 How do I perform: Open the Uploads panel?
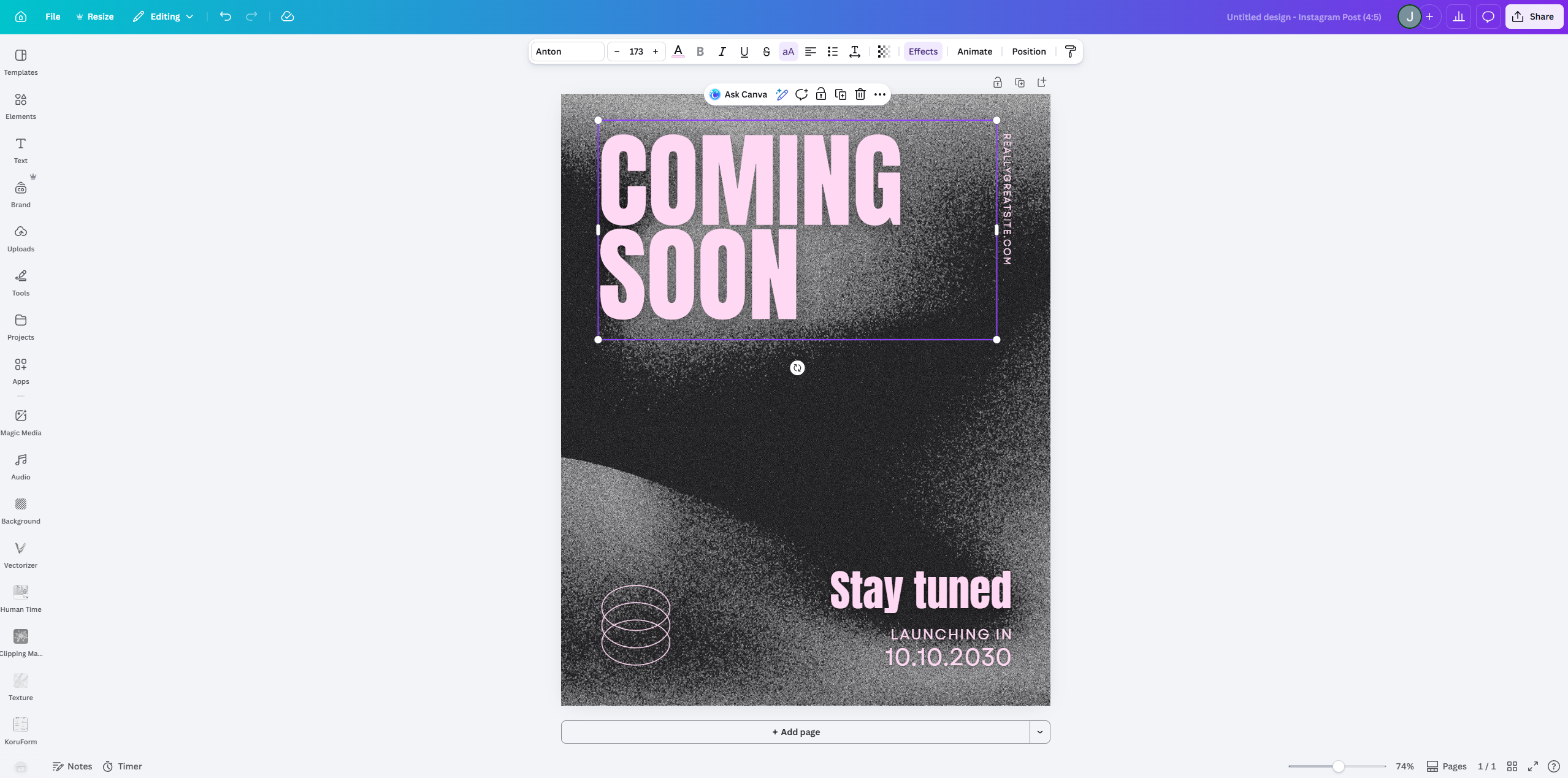pos(21,238)
